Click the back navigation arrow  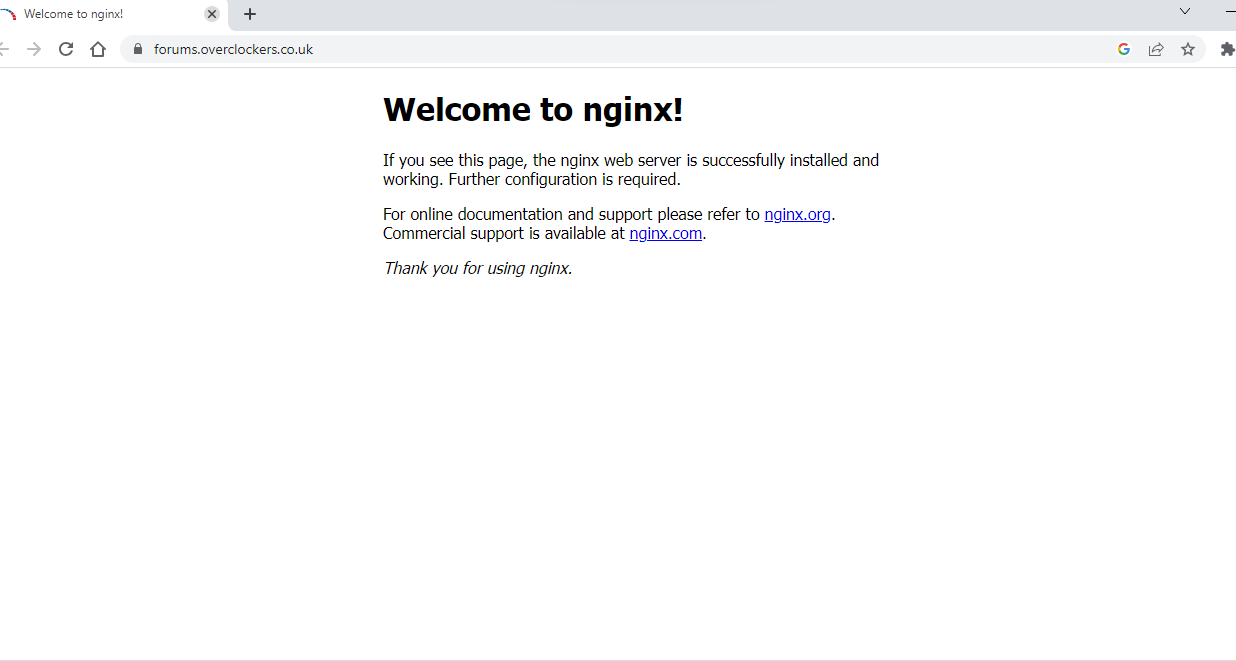click(x=4, y=49)
